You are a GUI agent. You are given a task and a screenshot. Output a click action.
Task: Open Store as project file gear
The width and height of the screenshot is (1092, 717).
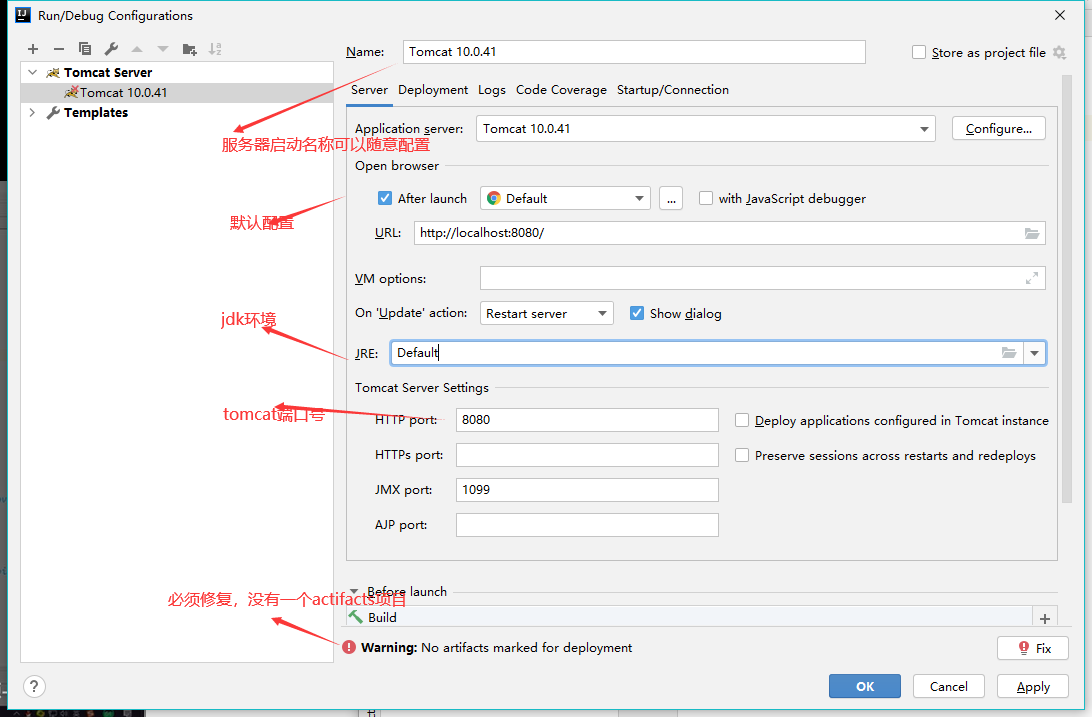pyautogui.click(x=1059, y=52)
